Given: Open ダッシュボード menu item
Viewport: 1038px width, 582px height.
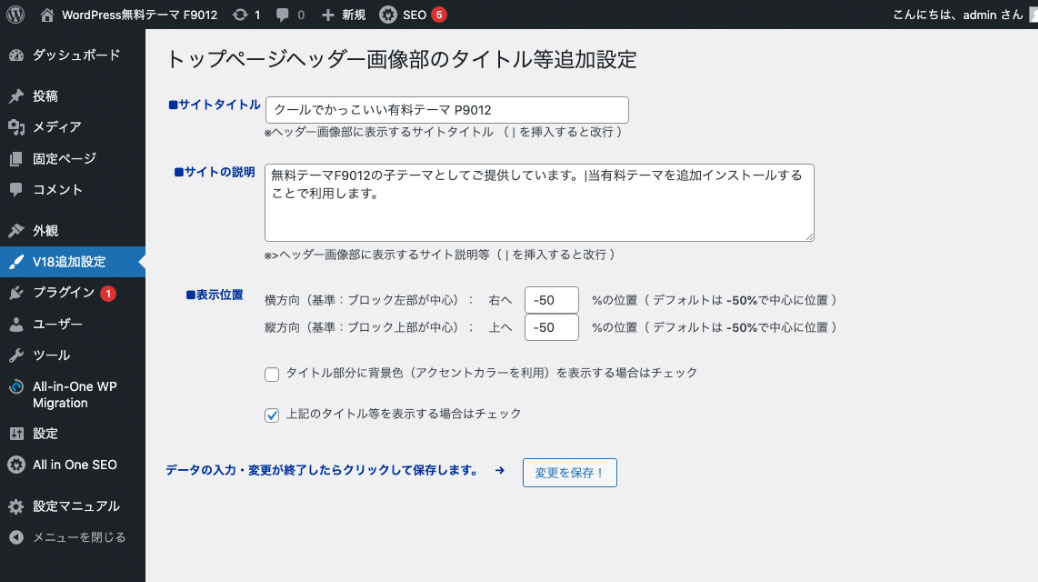Looking at the screenshot, I should (73, 56).
